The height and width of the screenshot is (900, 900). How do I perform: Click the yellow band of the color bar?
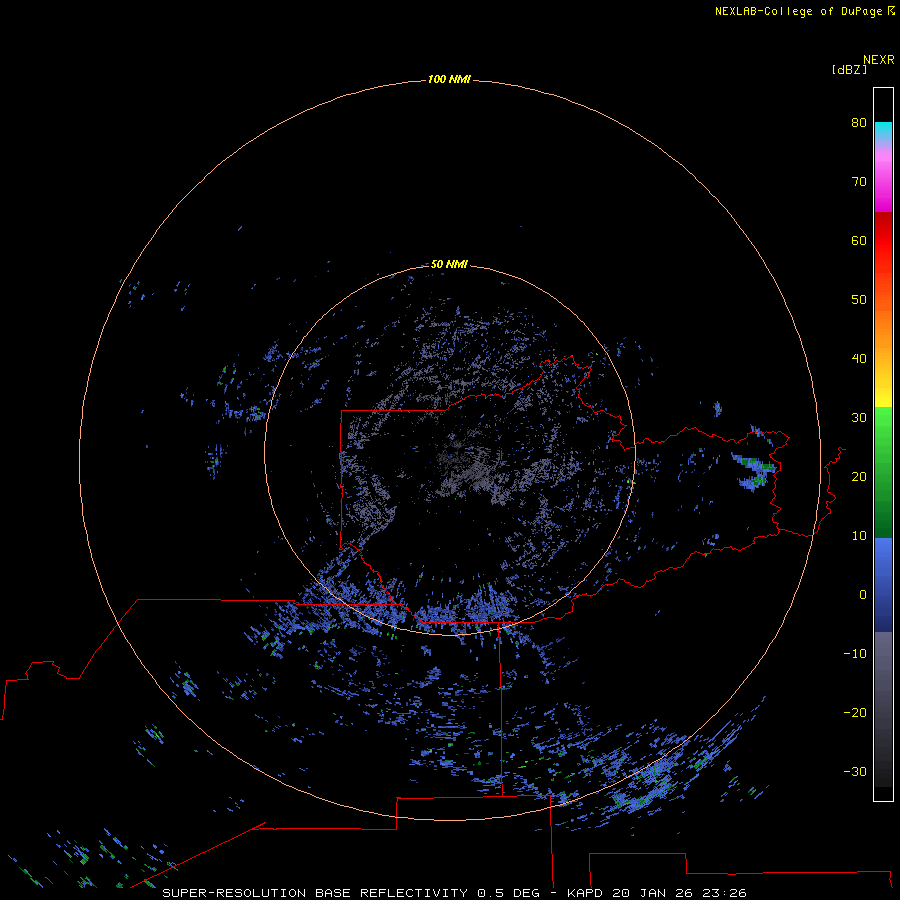883,397
